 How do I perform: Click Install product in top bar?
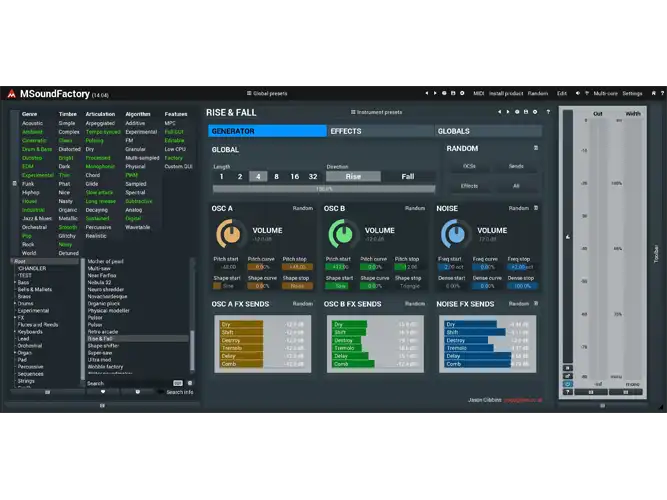(506, 93)
